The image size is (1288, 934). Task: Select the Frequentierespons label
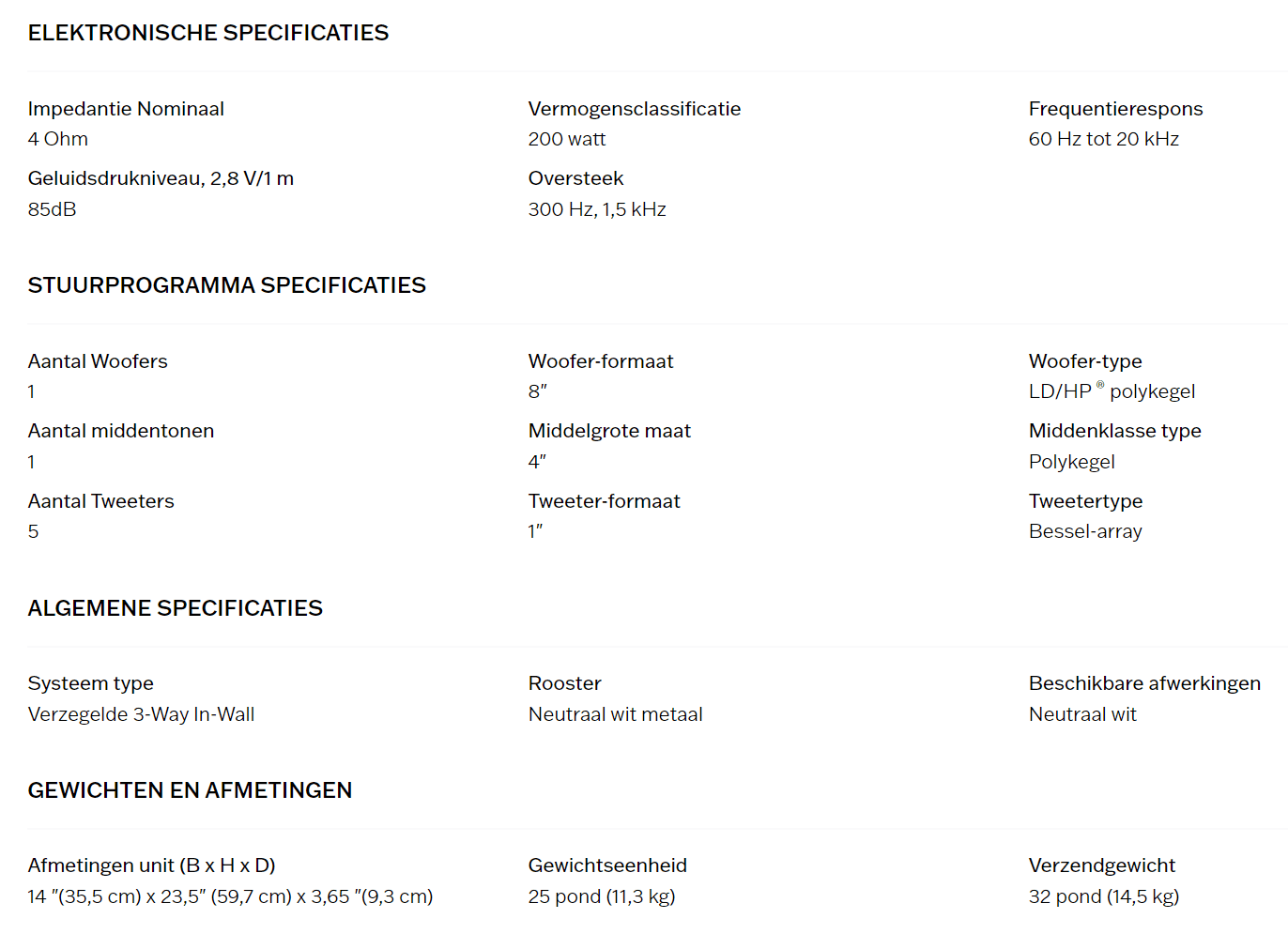pyautogui.click(x=1115, y=109)
